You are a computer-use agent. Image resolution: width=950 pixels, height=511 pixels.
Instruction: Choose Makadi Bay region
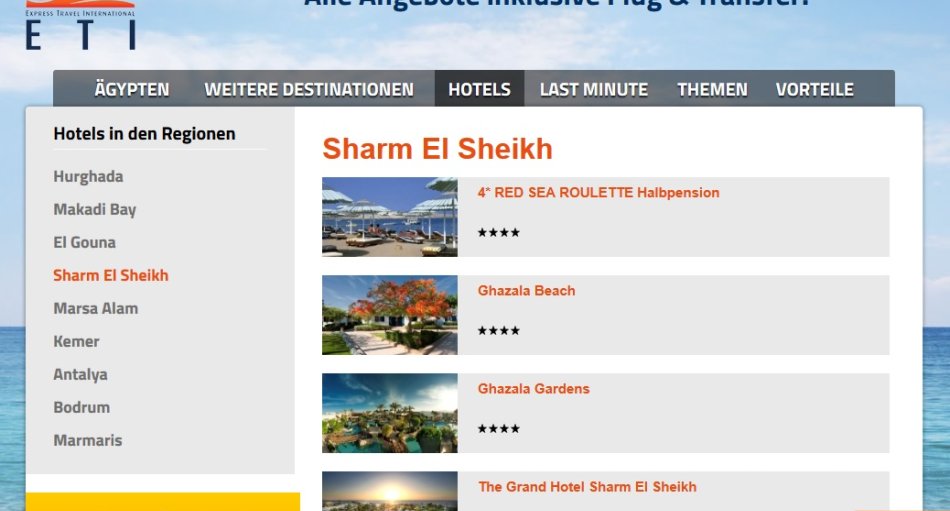[95, 210]
